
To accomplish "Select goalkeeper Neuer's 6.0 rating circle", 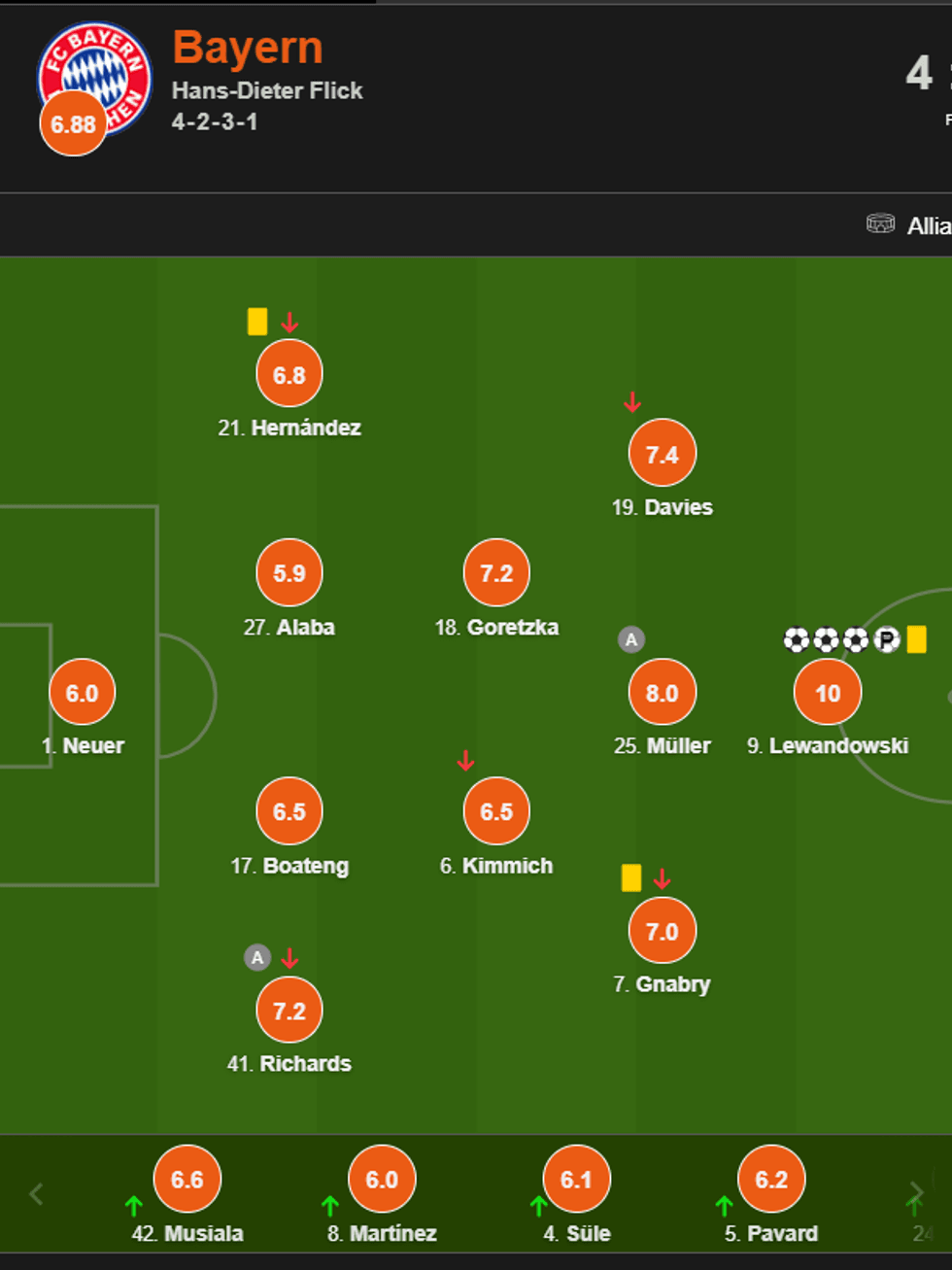I will click(82, 693).
